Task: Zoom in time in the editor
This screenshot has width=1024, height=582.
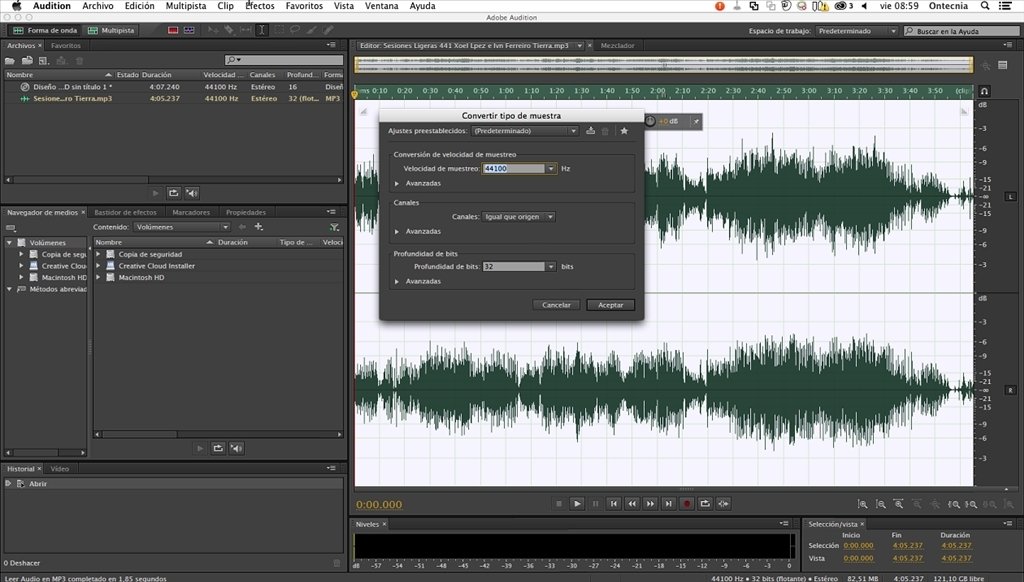Action: 899,504
